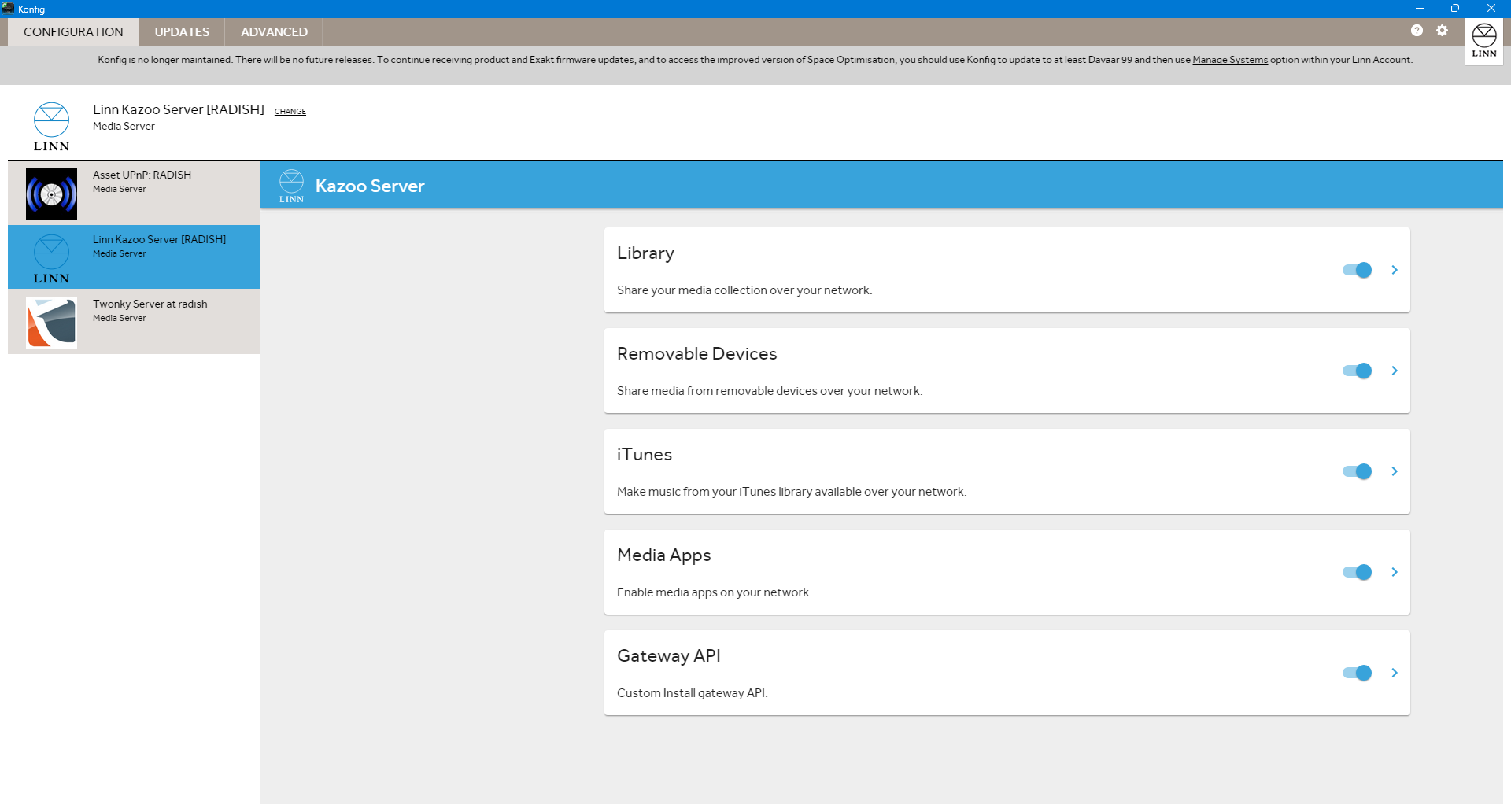1511x812 pixels.
Task: Select the Twonky Server icon
Action: pos(51,323)
